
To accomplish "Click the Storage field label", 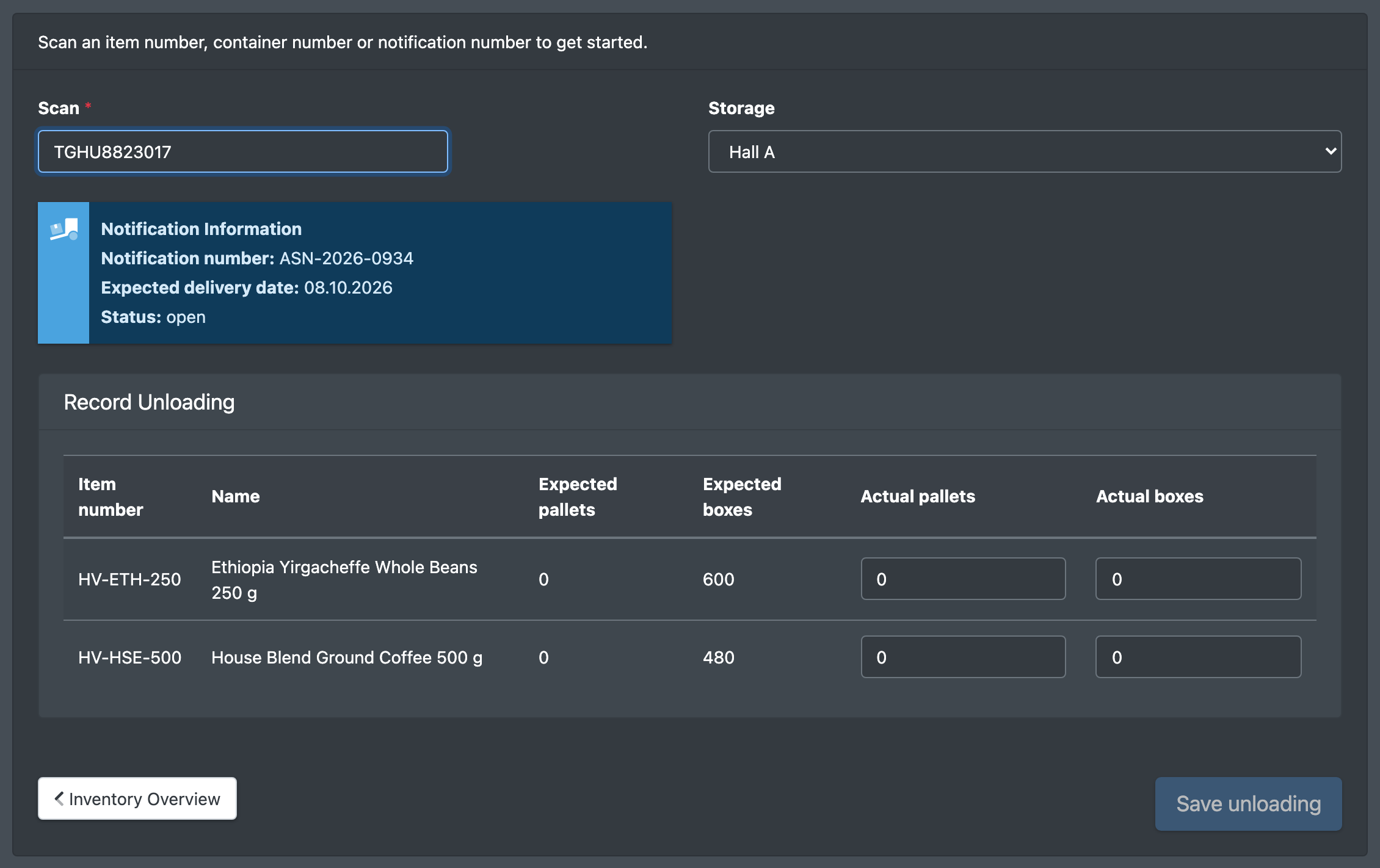I will pos(741,108).
